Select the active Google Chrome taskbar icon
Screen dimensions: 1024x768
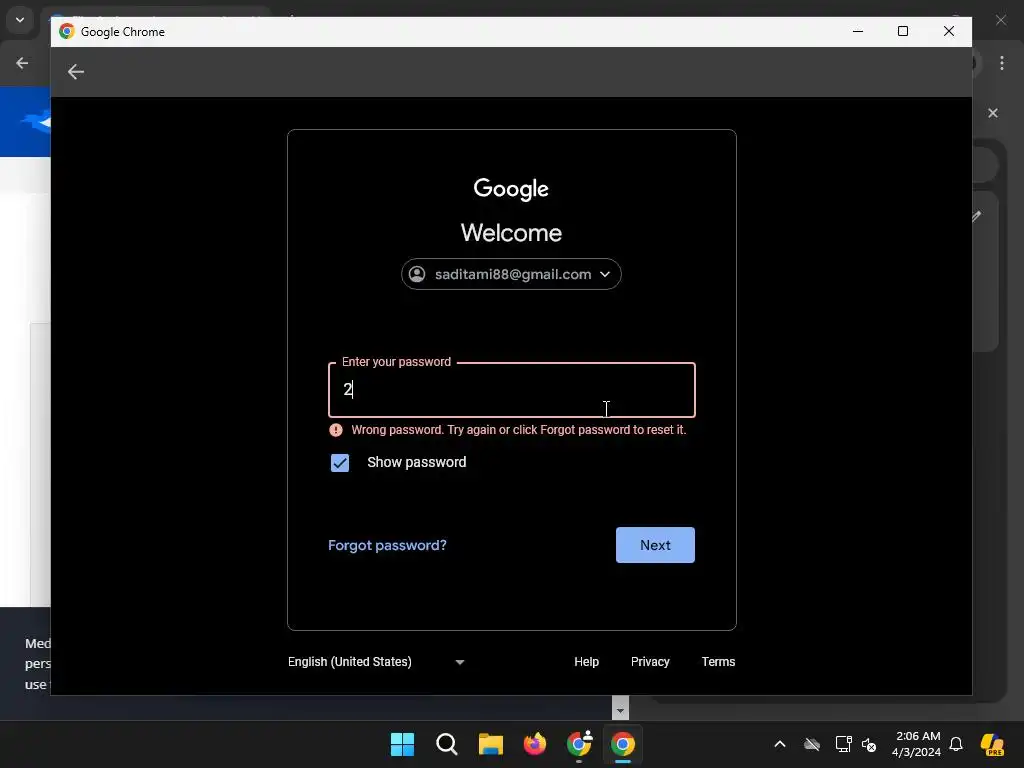[x=623, y=744]
